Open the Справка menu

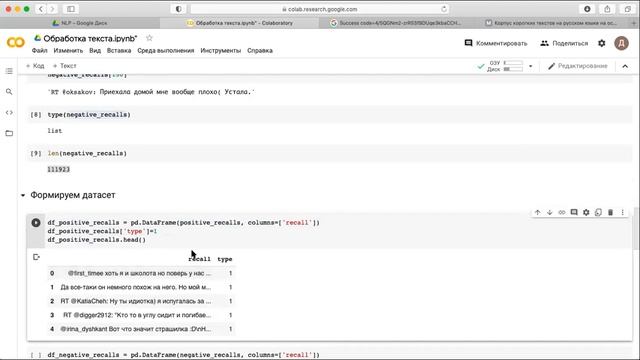[260, 51]
